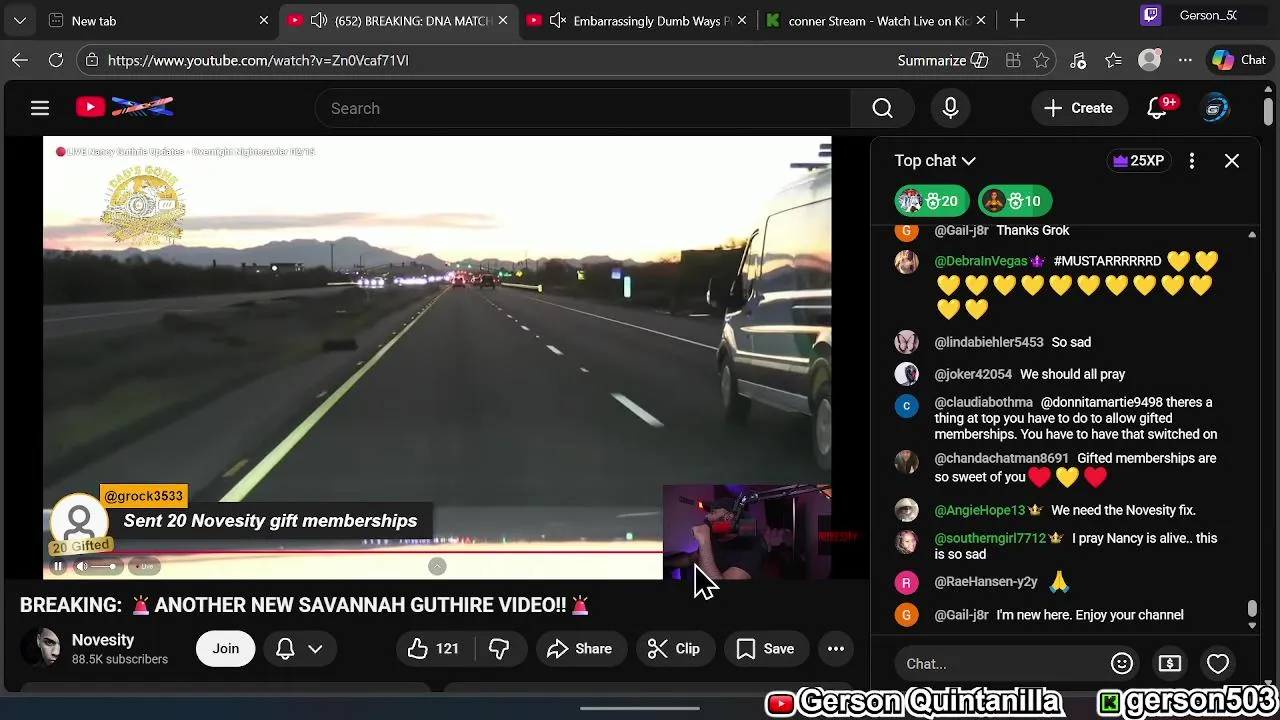Open Novesity channel name link
Screen dimensions: 1280x720
[103, 640]
